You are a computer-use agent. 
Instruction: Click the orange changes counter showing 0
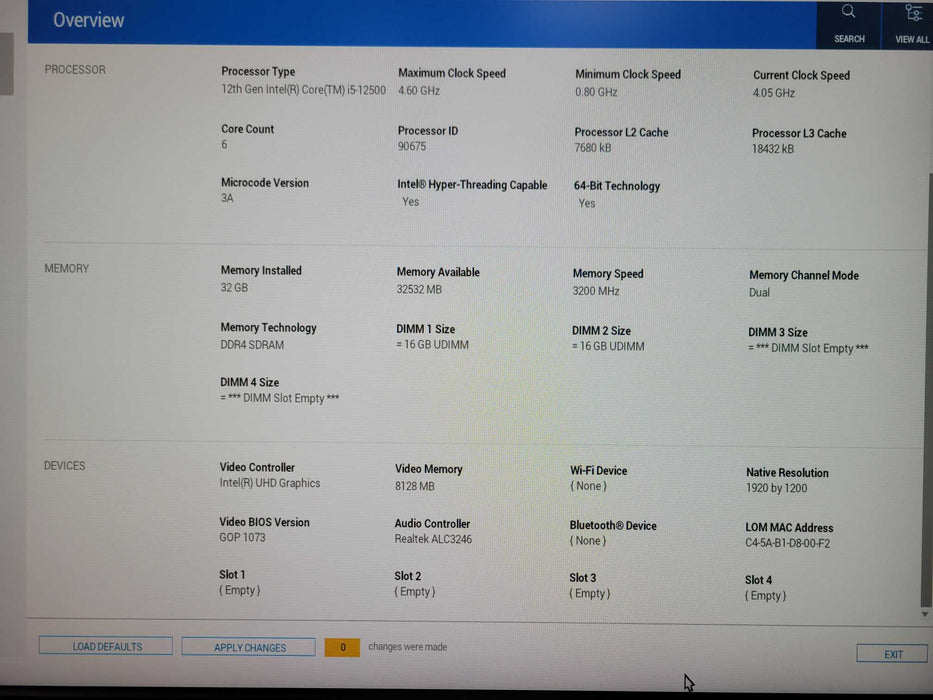click(342, 648)
